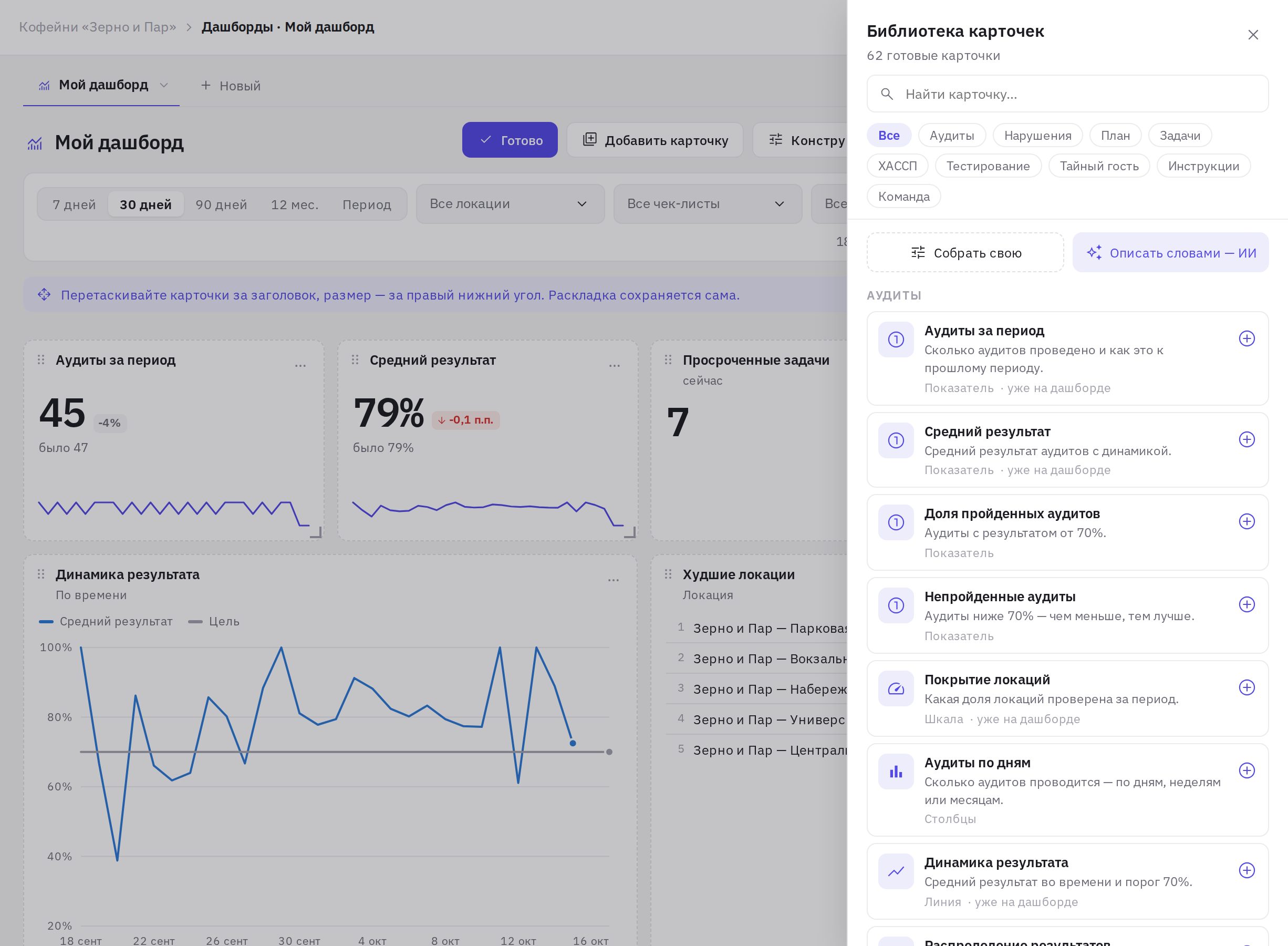This screenshot has width=1288, height=946.
Task: Add the "Непройденные аудиты" card
Action: (x=1247, y=604)
